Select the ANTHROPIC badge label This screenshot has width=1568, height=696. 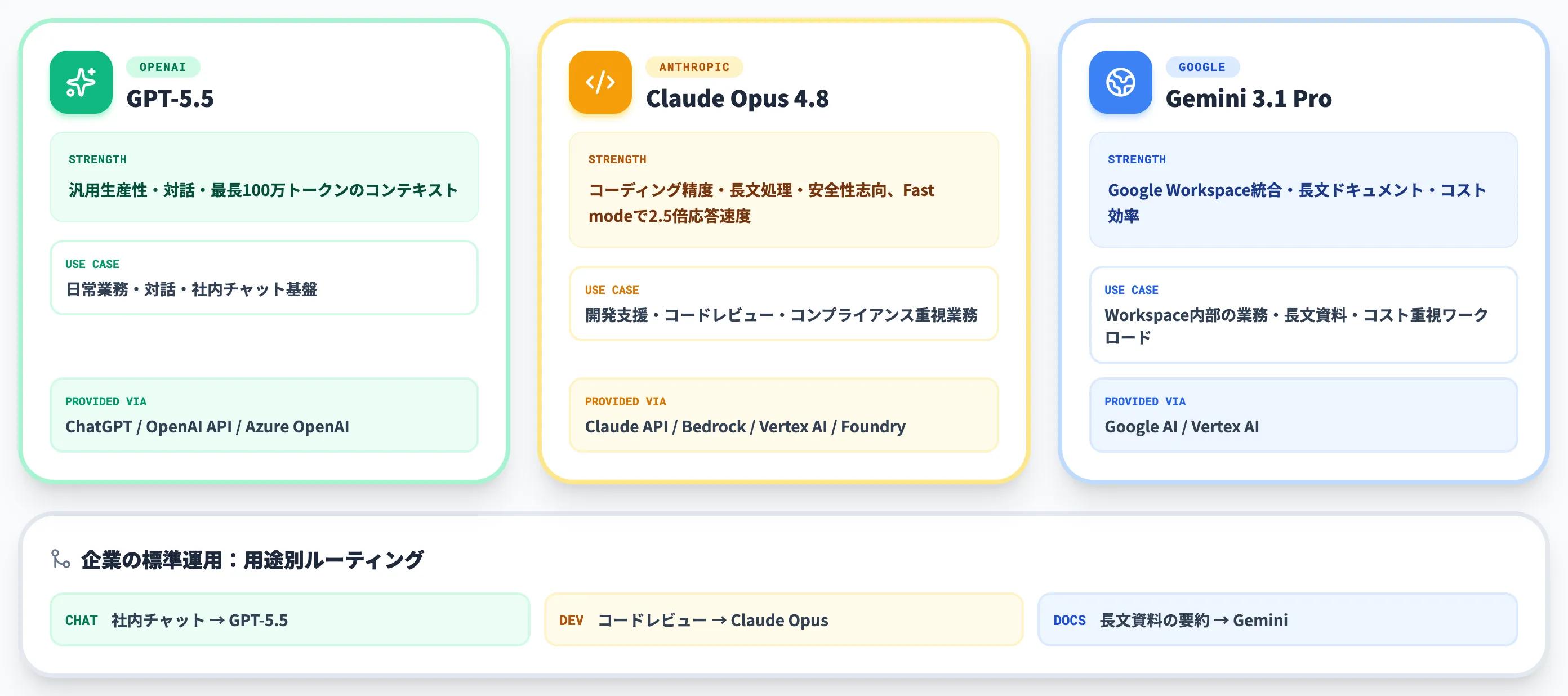(x=694, y=67)
